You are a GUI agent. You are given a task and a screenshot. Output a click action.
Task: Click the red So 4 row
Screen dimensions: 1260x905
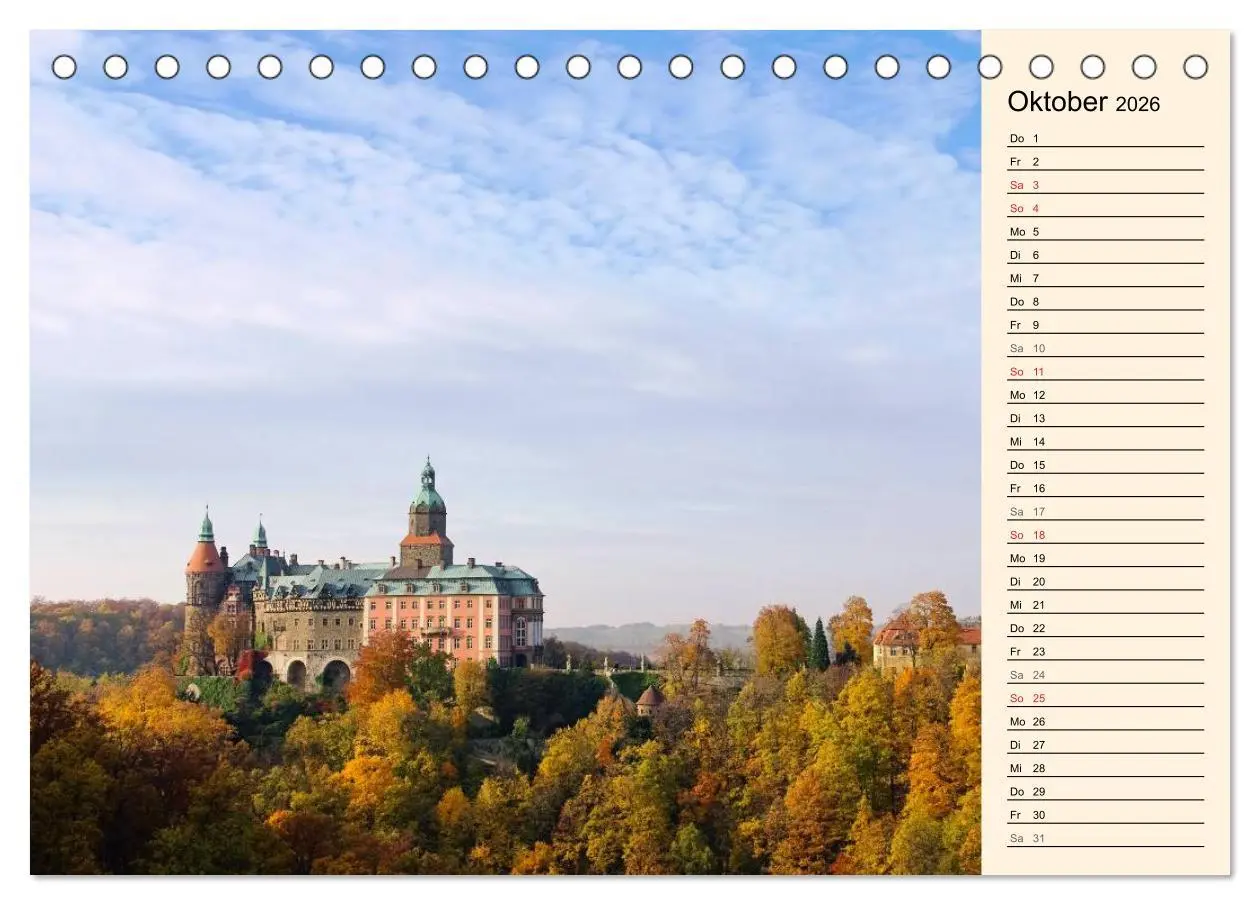[x=1105, y=208]
